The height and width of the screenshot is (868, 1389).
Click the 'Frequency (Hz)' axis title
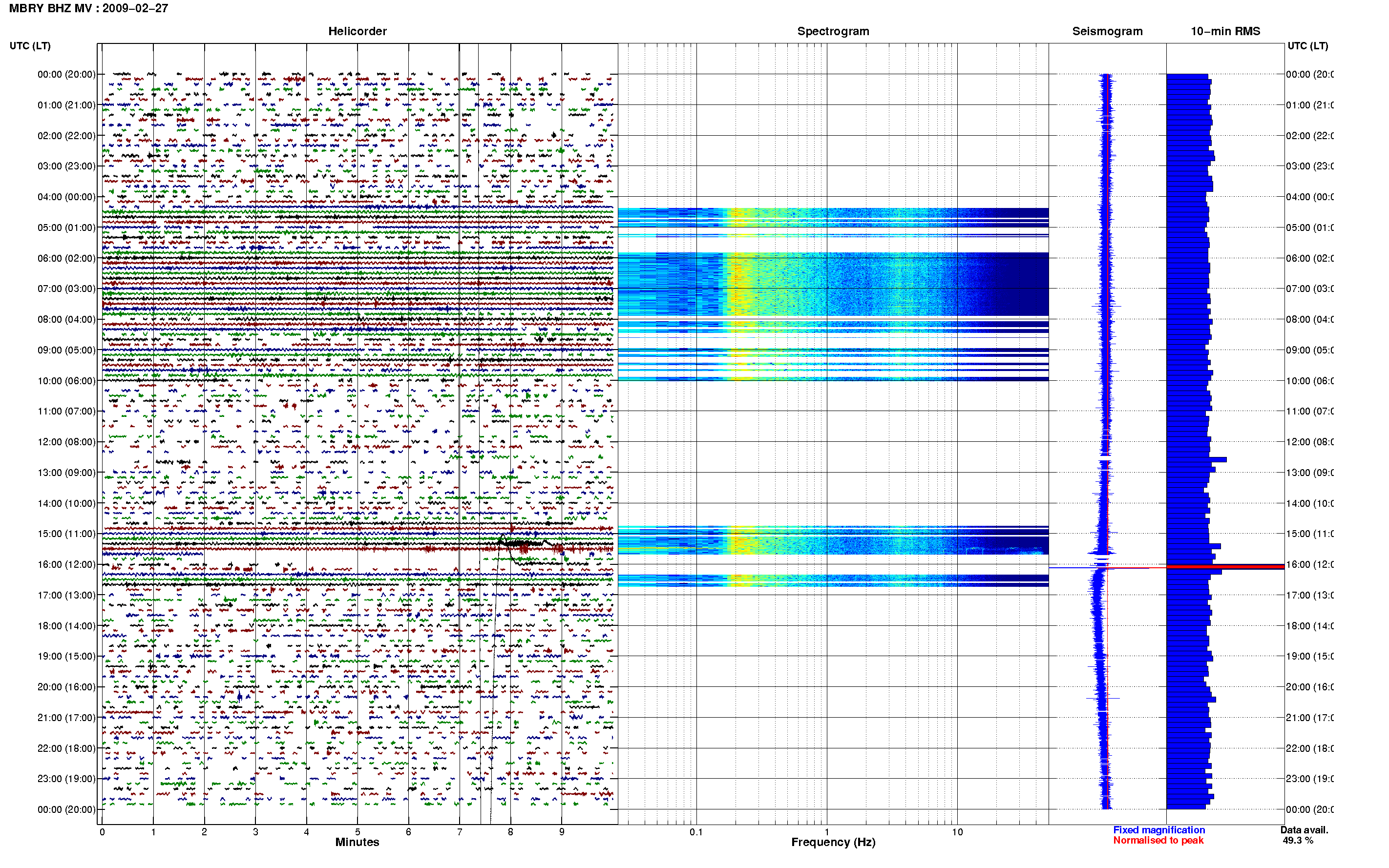click(x=833, y=842)
